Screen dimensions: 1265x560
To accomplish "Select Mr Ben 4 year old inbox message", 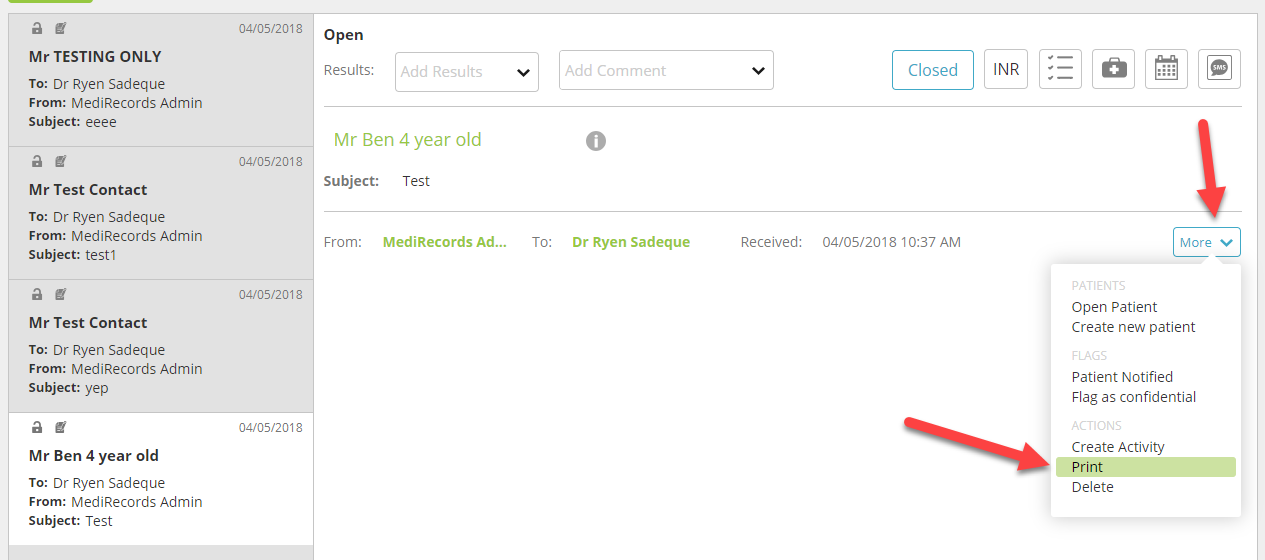I will click(161, 479).
